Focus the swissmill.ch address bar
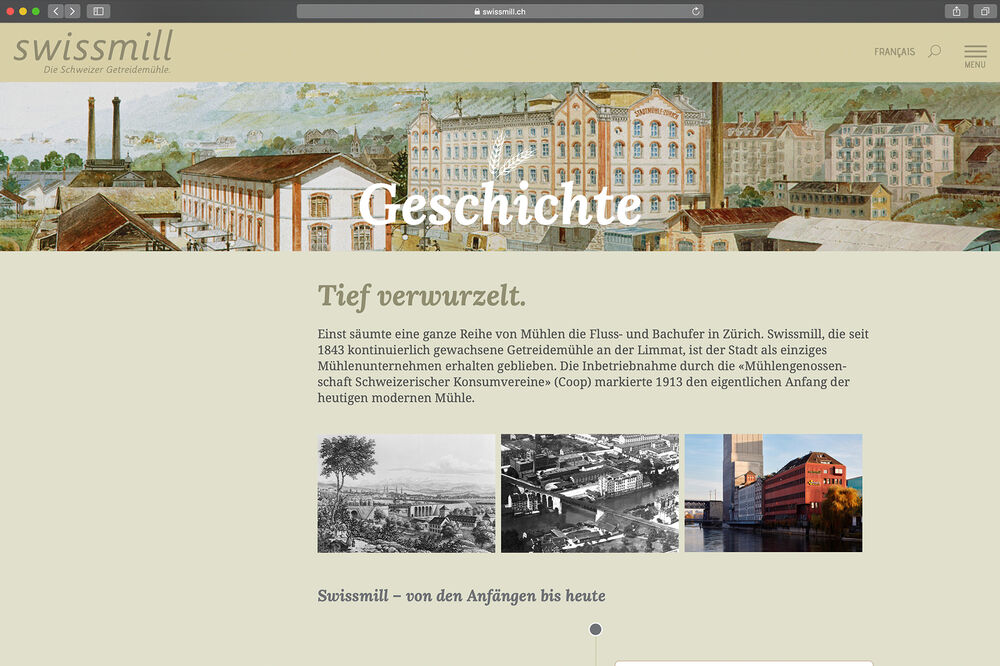The height and width of the screenshot is (666, 1000). [x=499, y=11]
